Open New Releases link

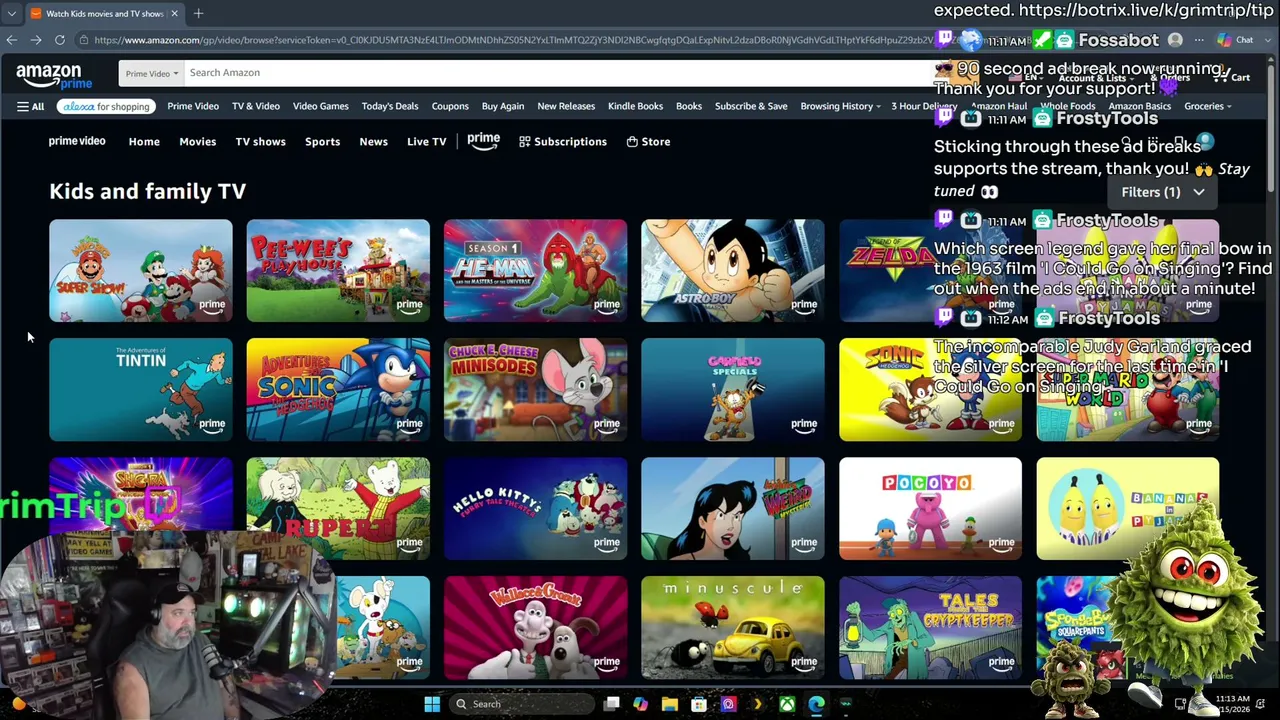coord(566,106)
